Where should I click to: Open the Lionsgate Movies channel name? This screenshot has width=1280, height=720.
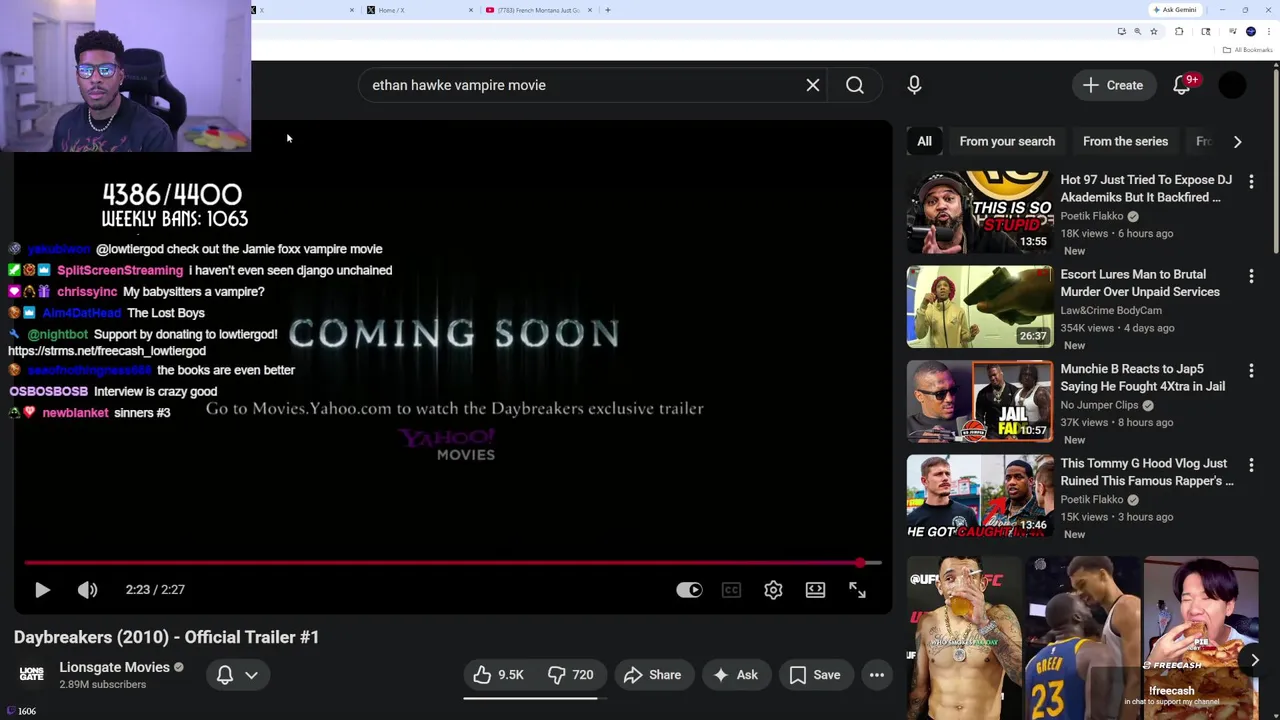click(x=114, y=667)
